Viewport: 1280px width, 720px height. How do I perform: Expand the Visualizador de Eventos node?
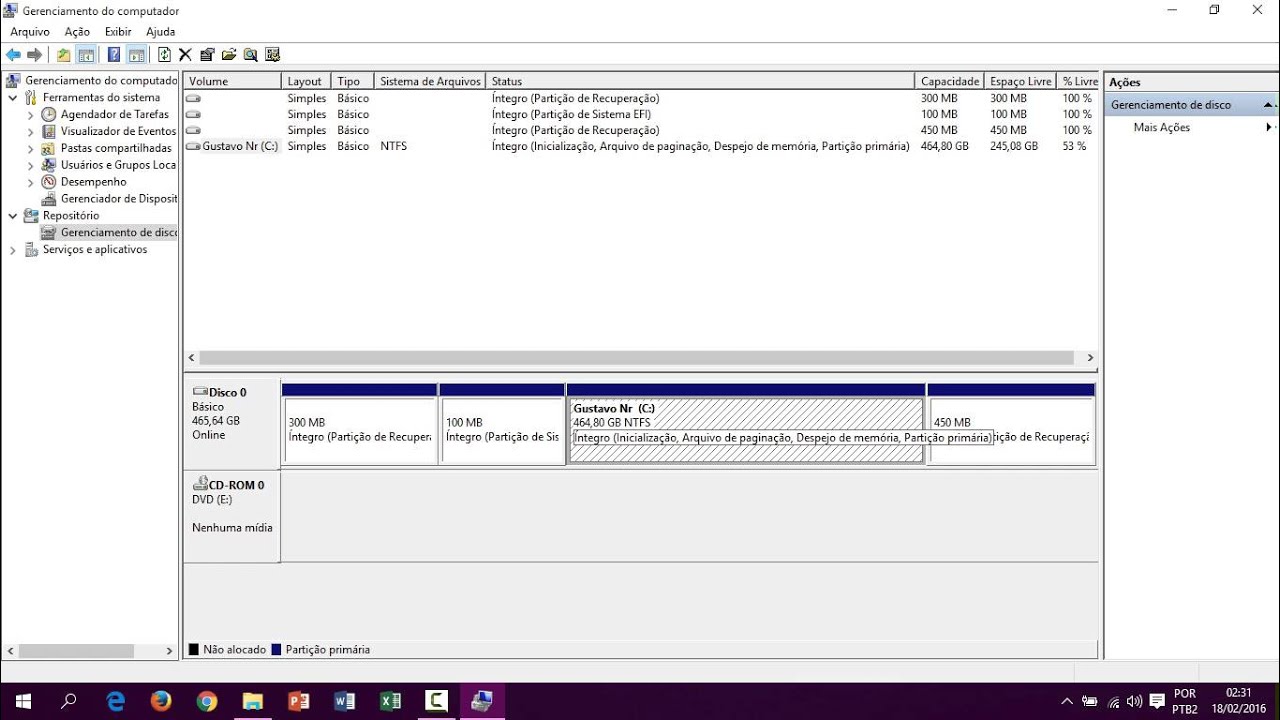pos(30,132)
